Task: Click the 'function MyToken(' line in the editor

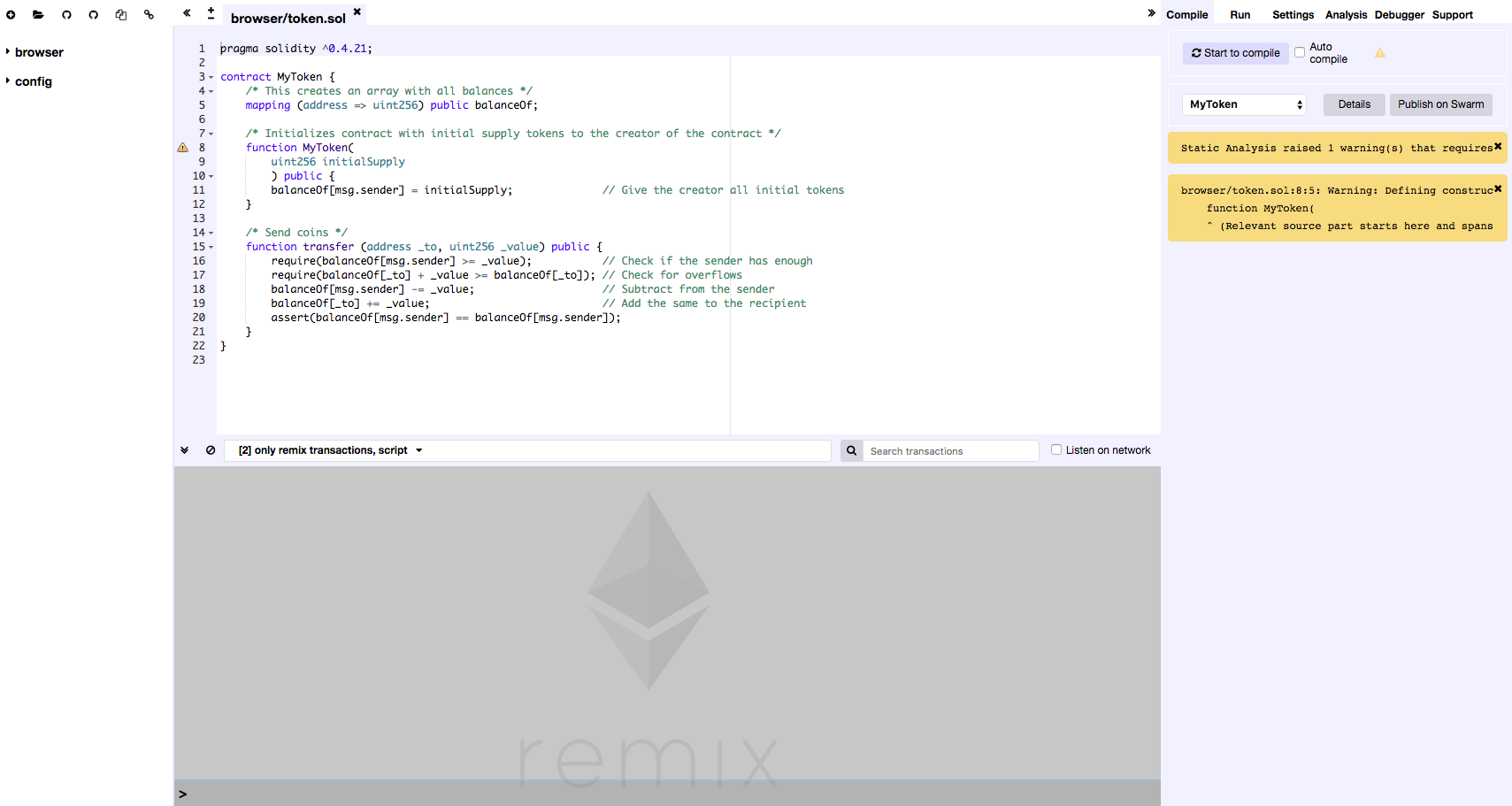Action: [x=300, y=148]
